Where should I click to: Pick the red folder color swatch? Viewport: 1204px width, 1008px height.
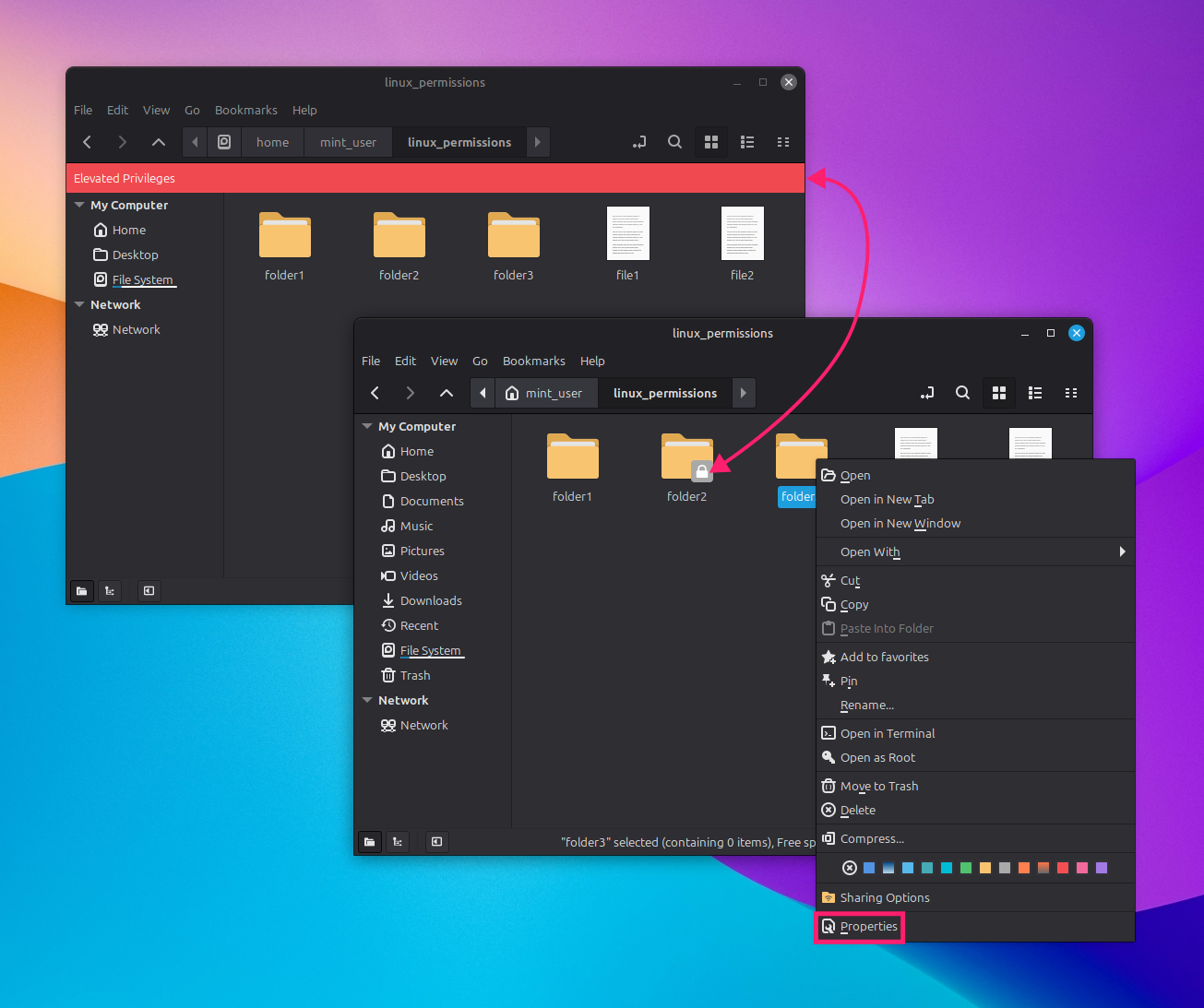(1063, 868)
